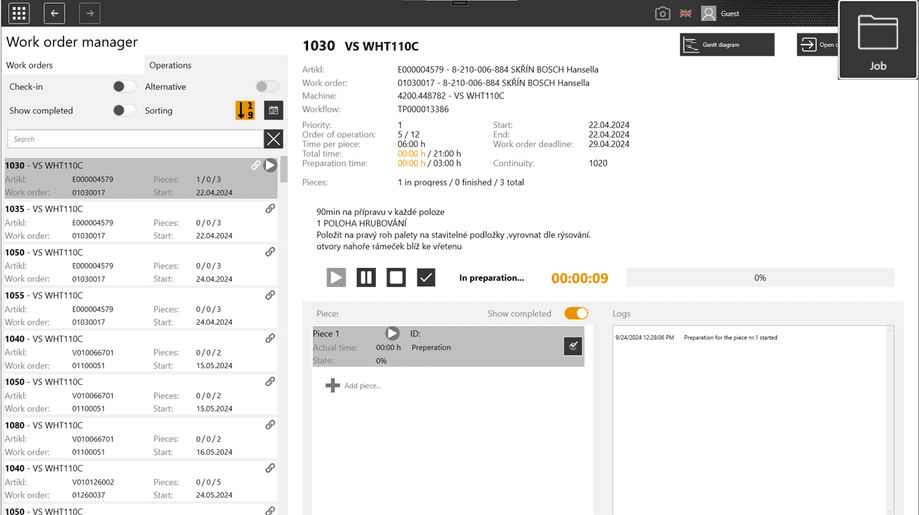Enable Show completed in Work orders filter

(123, 111)
